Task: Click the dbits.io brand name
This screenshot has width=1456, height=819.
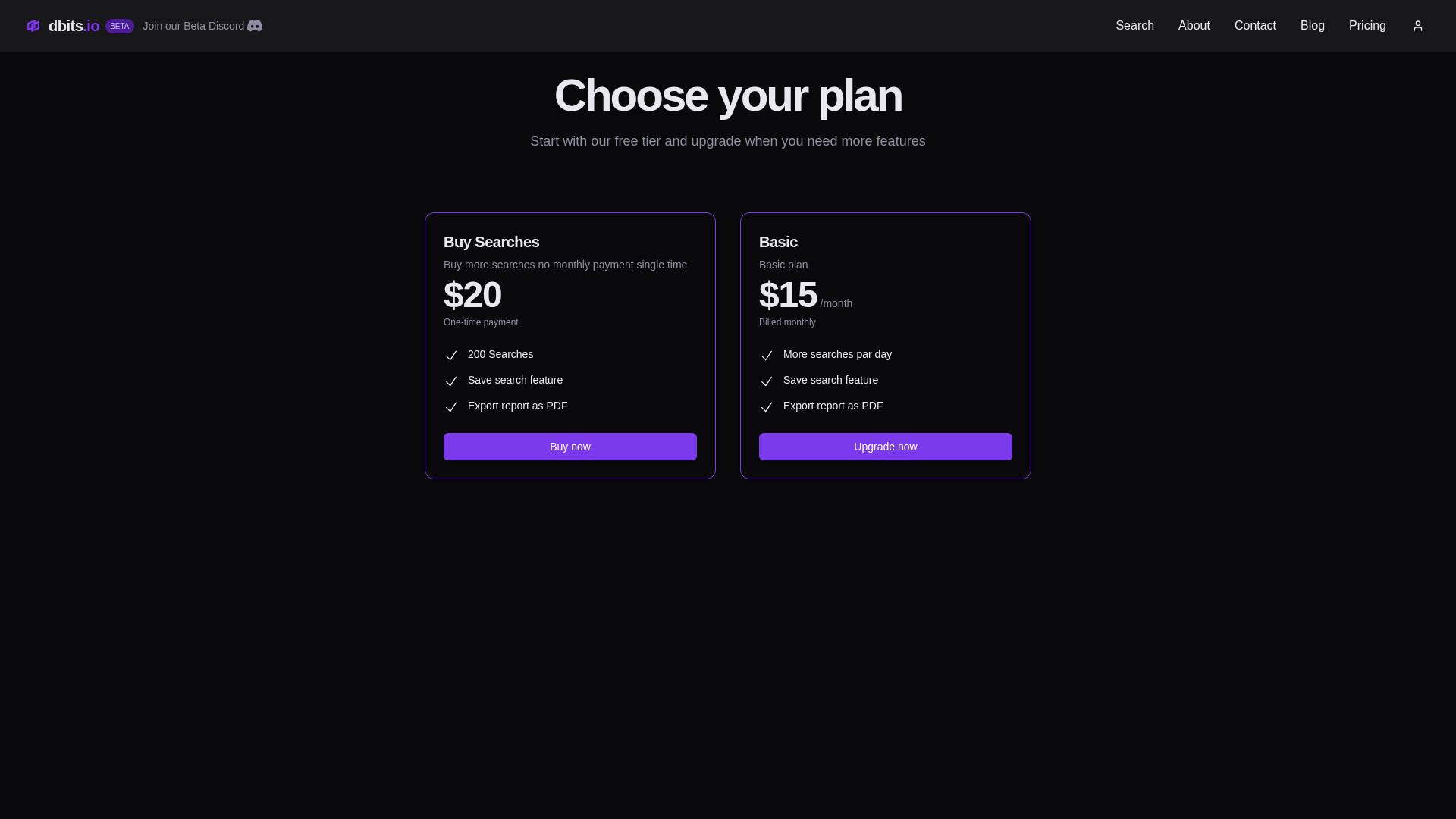Action: [74, 26]
